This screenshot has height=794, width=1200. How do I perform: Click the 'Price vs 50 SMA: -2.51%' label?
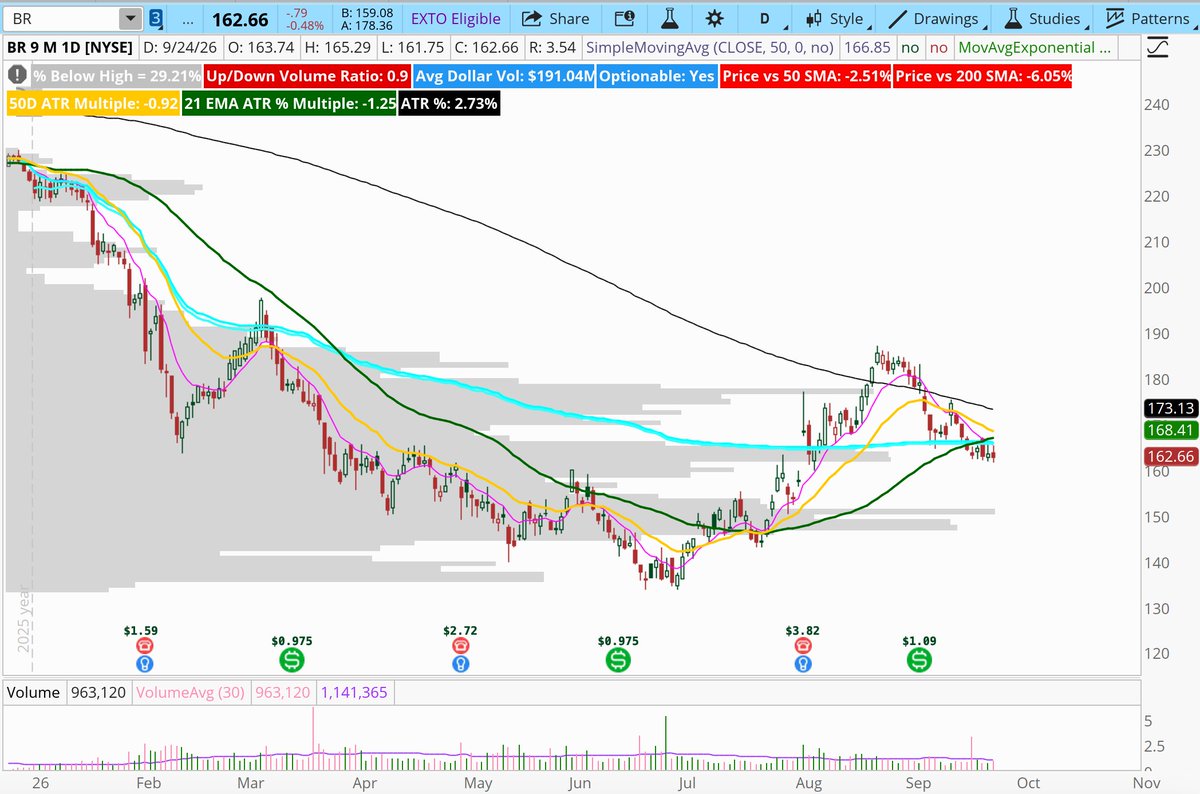(x=804, y=76)
